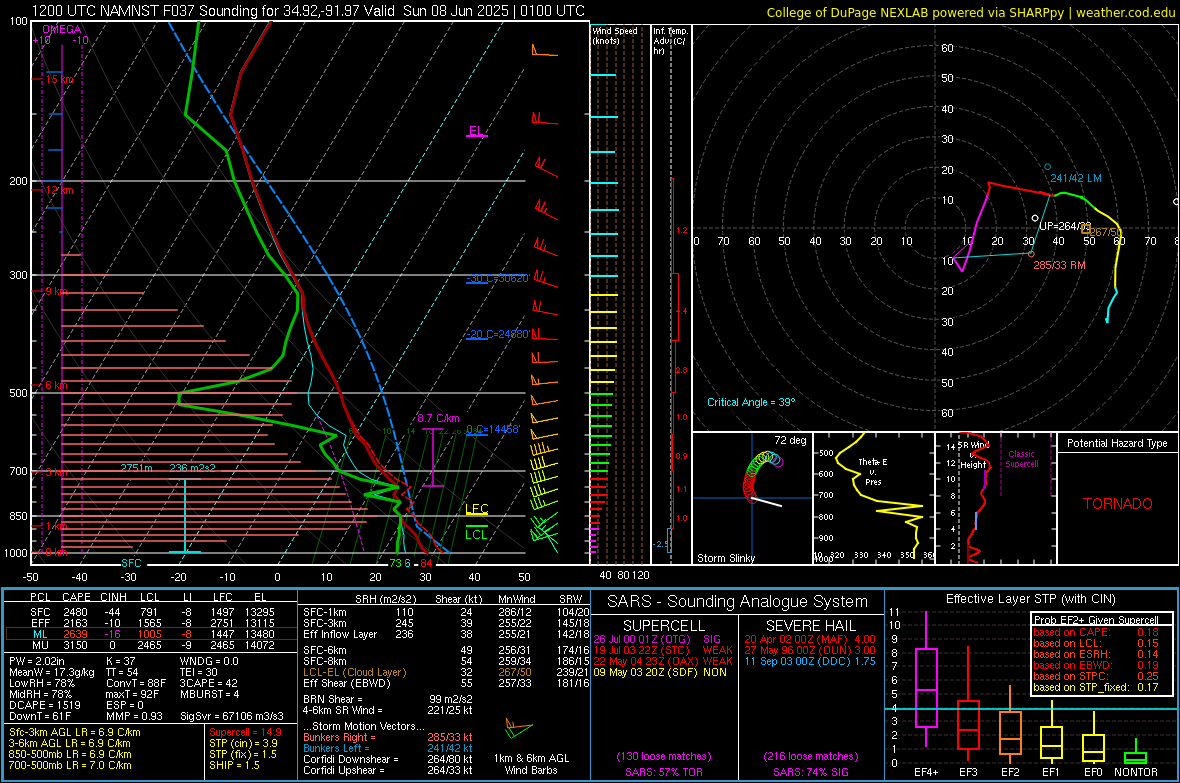Click the '2751m' effective inflow label
Image resolution: width=1180 pixels, height=783 pixels.
[x=136, y=468]
